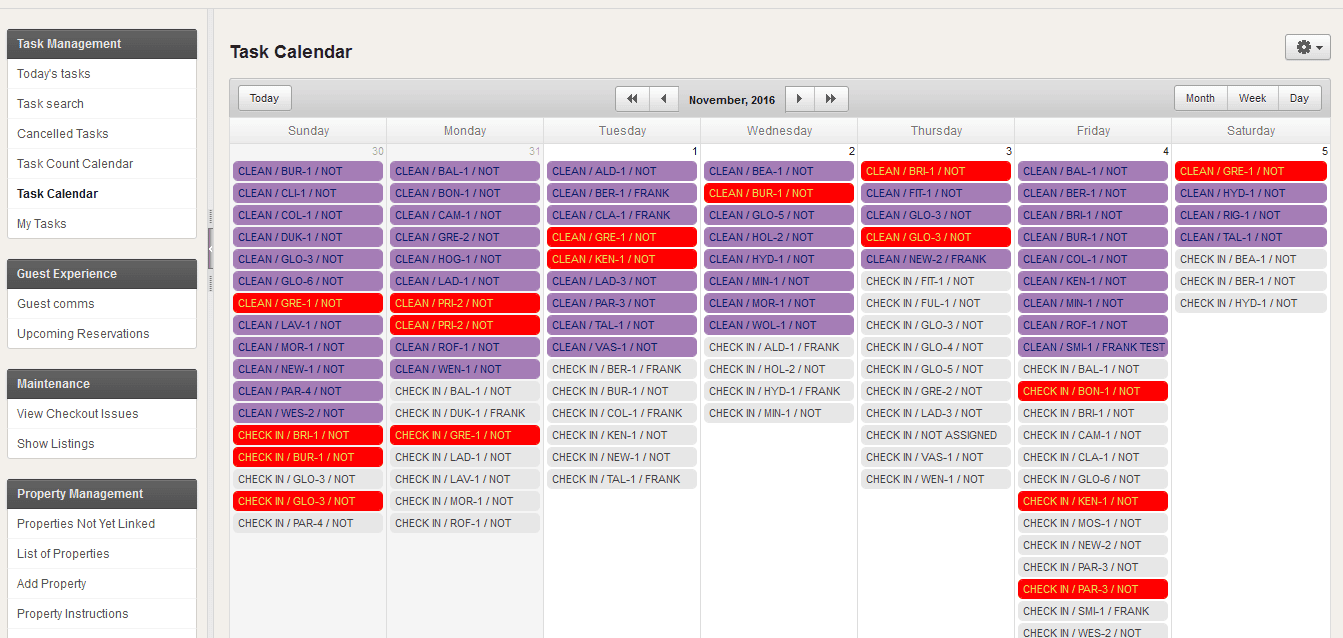Open red CHECK IN / BRI-1 / NOT on Sunday
The width and height of the screenshot is (1343, 638).
pos(308,435)
